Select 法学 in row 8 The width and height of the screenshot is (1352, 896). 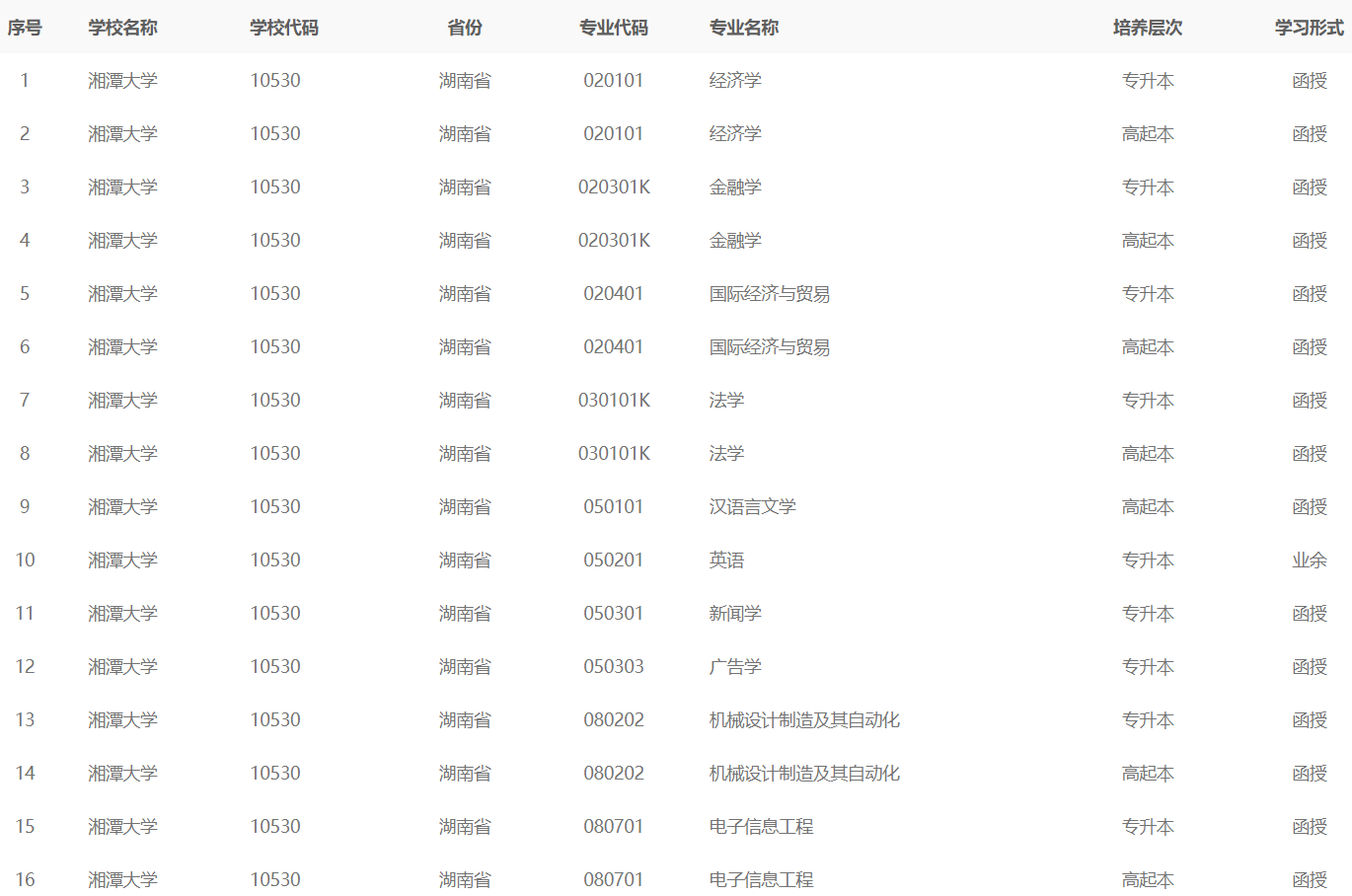click(726, 454)
